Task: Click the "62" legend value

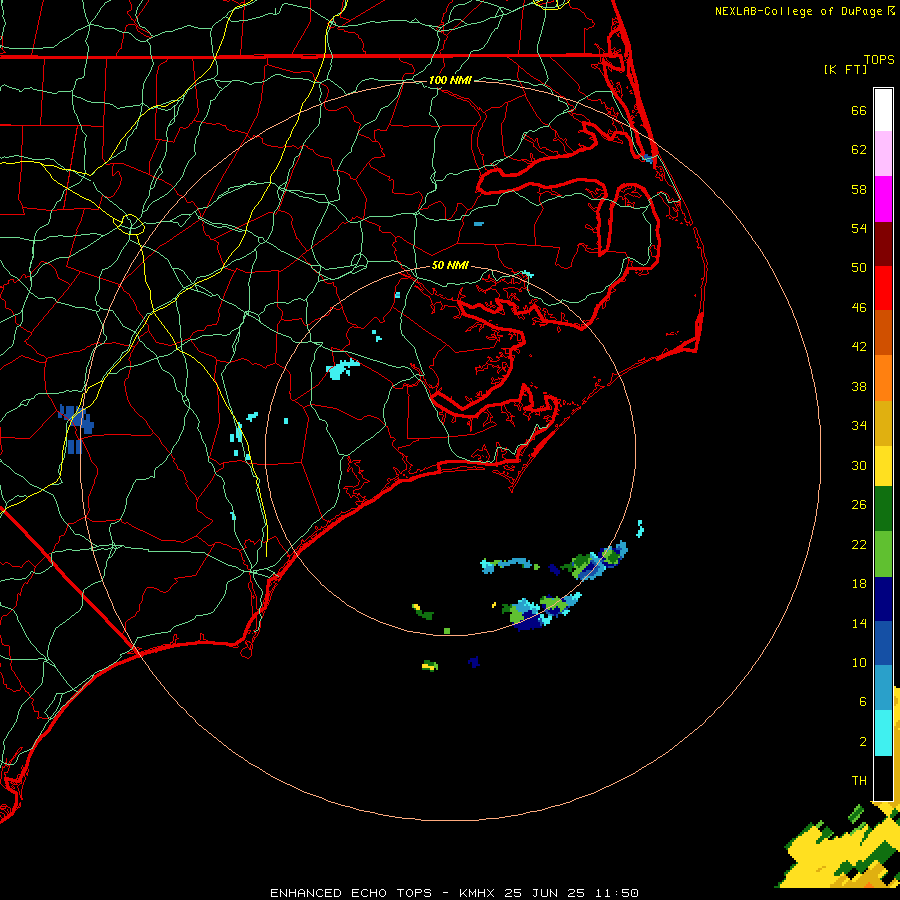Action: [x=859, y=150]
